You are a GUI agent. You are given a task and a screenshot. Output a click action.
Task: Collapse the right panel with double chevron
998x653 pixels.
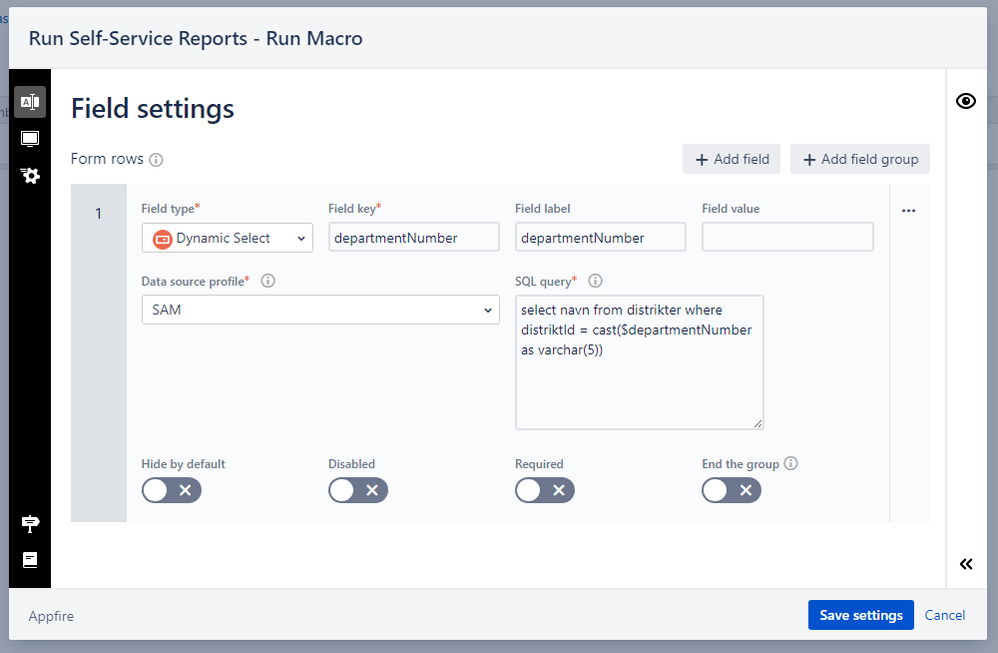pyautogui.click(x=966, y=564)
